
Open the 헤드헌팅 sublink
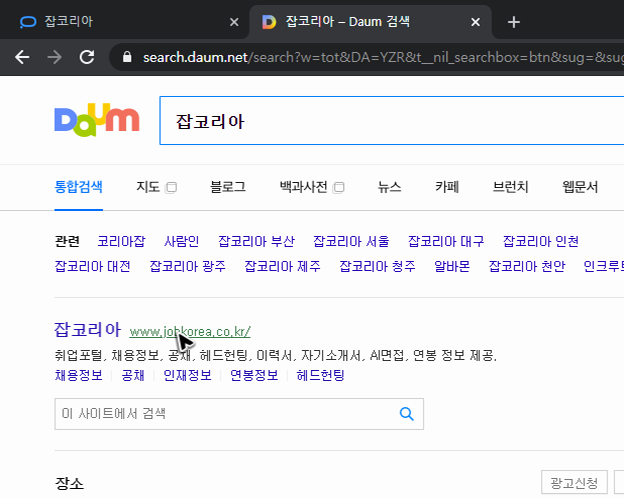[320, 375]
